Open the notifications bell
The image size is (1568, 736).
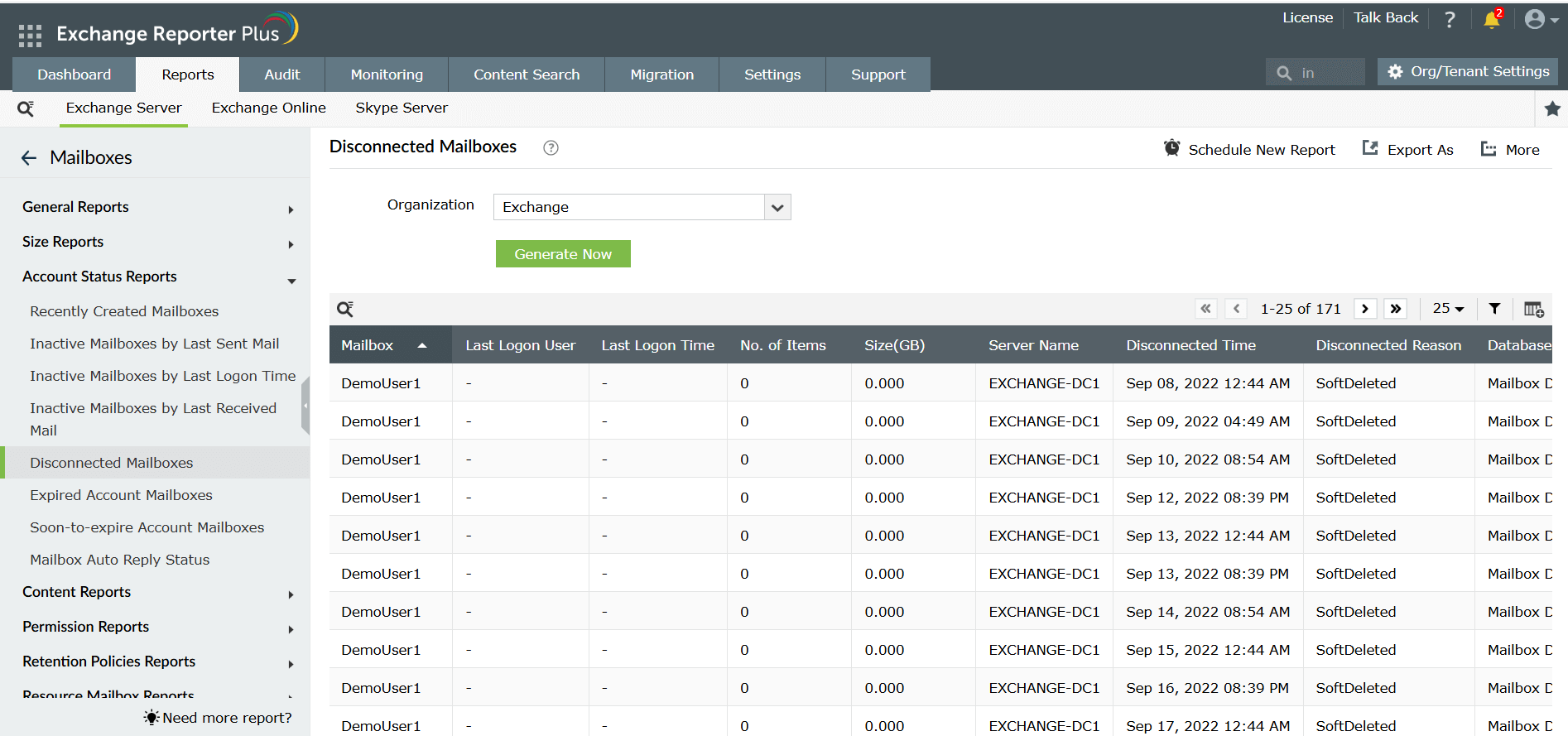[x=1492, y=20]
